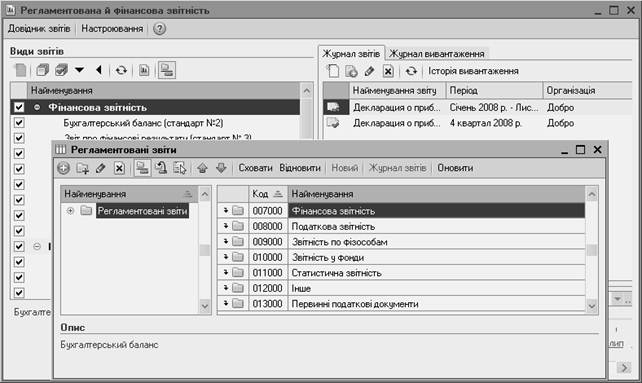Select Регламентовані звіти node in the tree
The height and width of the screenshot is (383, 642).
pyautogui.click(x=142, y=211)
